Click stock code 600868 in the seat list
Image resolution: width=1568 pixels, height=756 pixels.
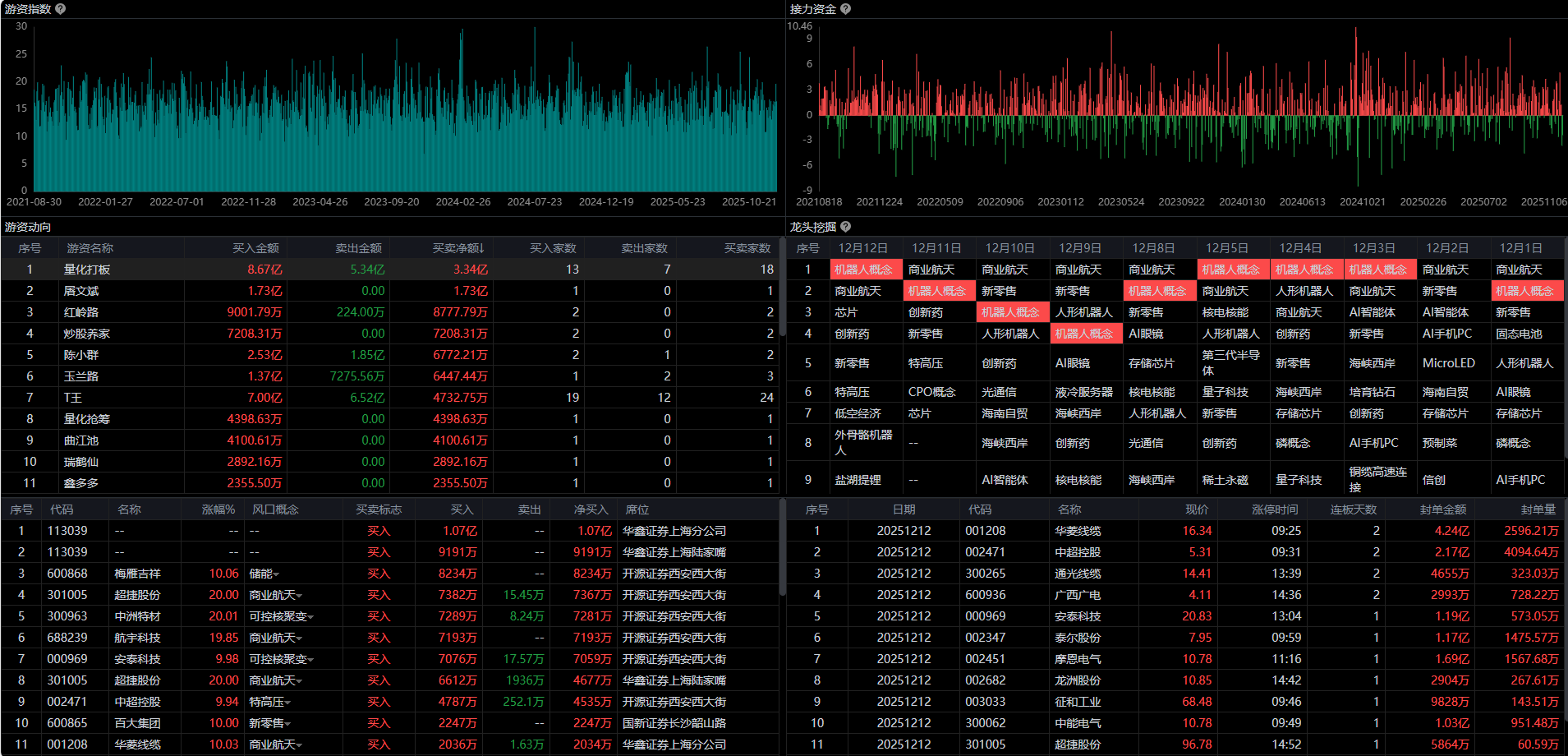[x=67, y=574]
